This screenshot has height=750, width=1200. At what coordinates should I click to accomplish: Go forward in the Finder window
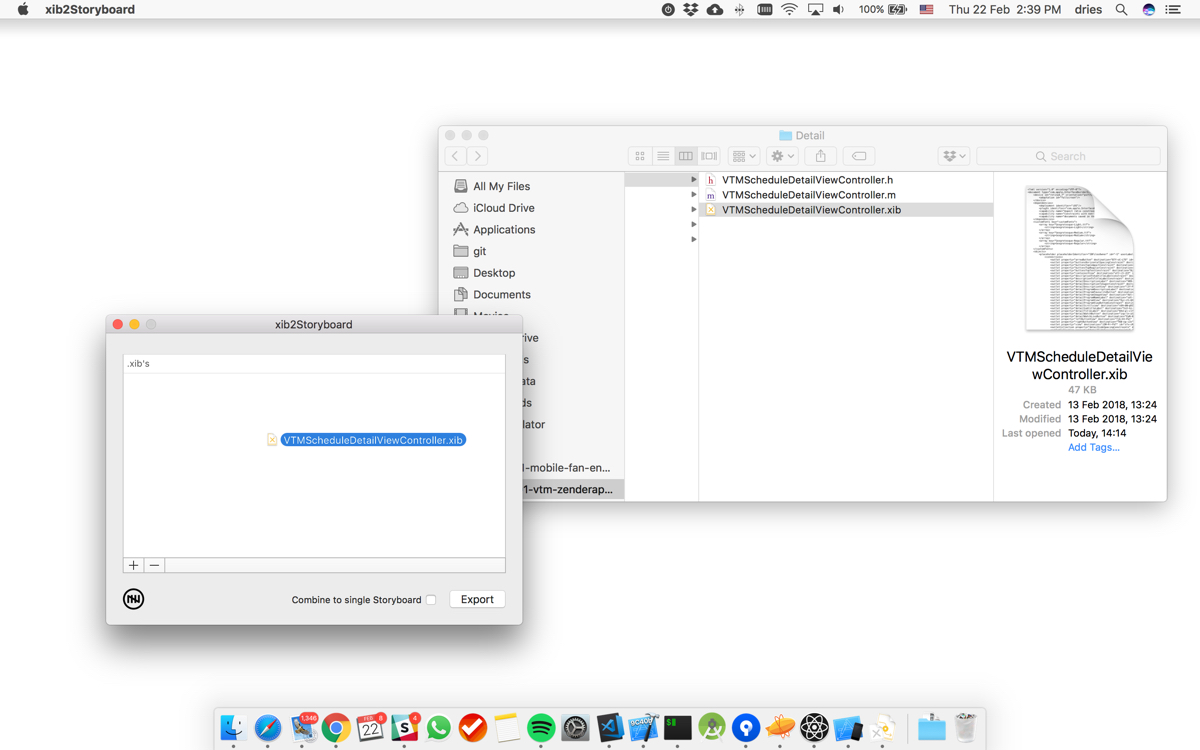478,156
